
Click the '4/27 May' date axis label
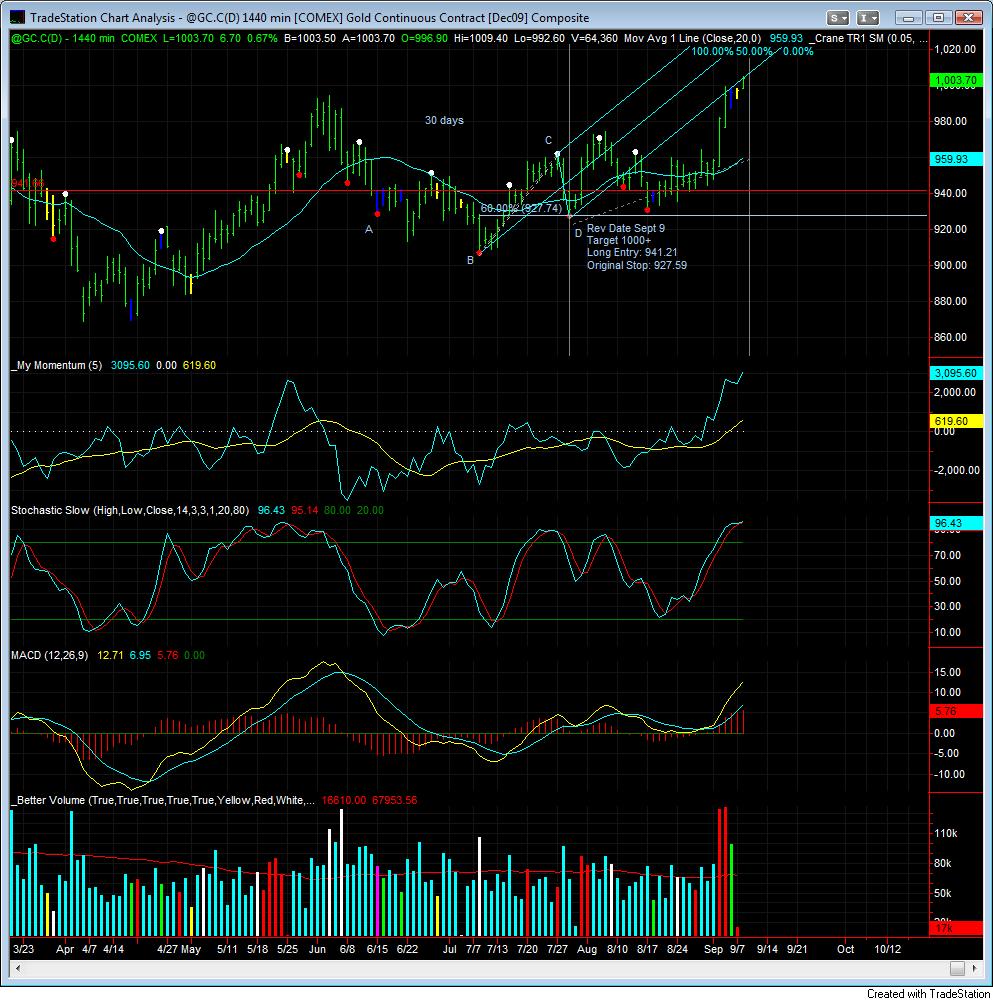(179, 949)
